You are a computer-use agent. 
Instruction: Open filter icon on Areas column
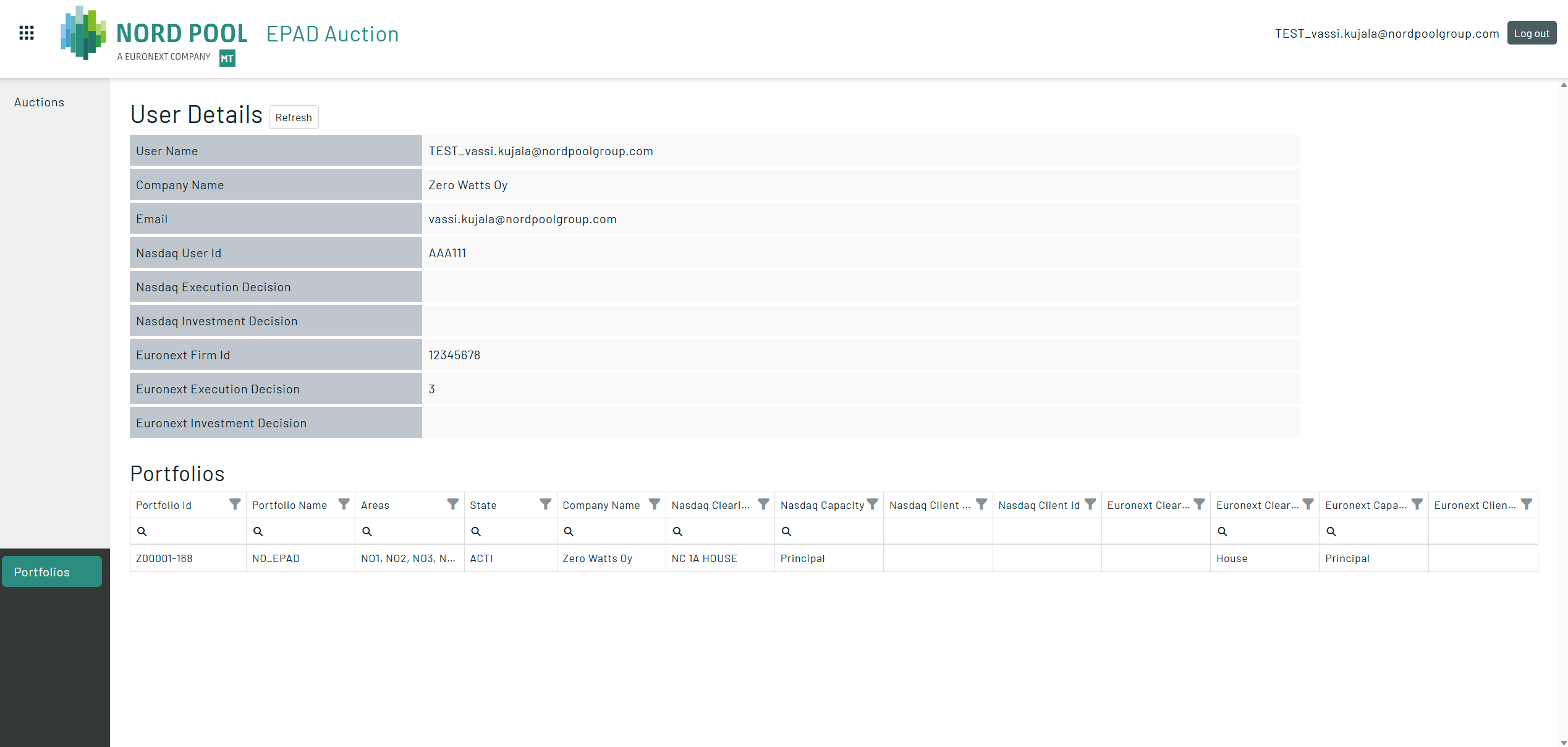(453, 505)
